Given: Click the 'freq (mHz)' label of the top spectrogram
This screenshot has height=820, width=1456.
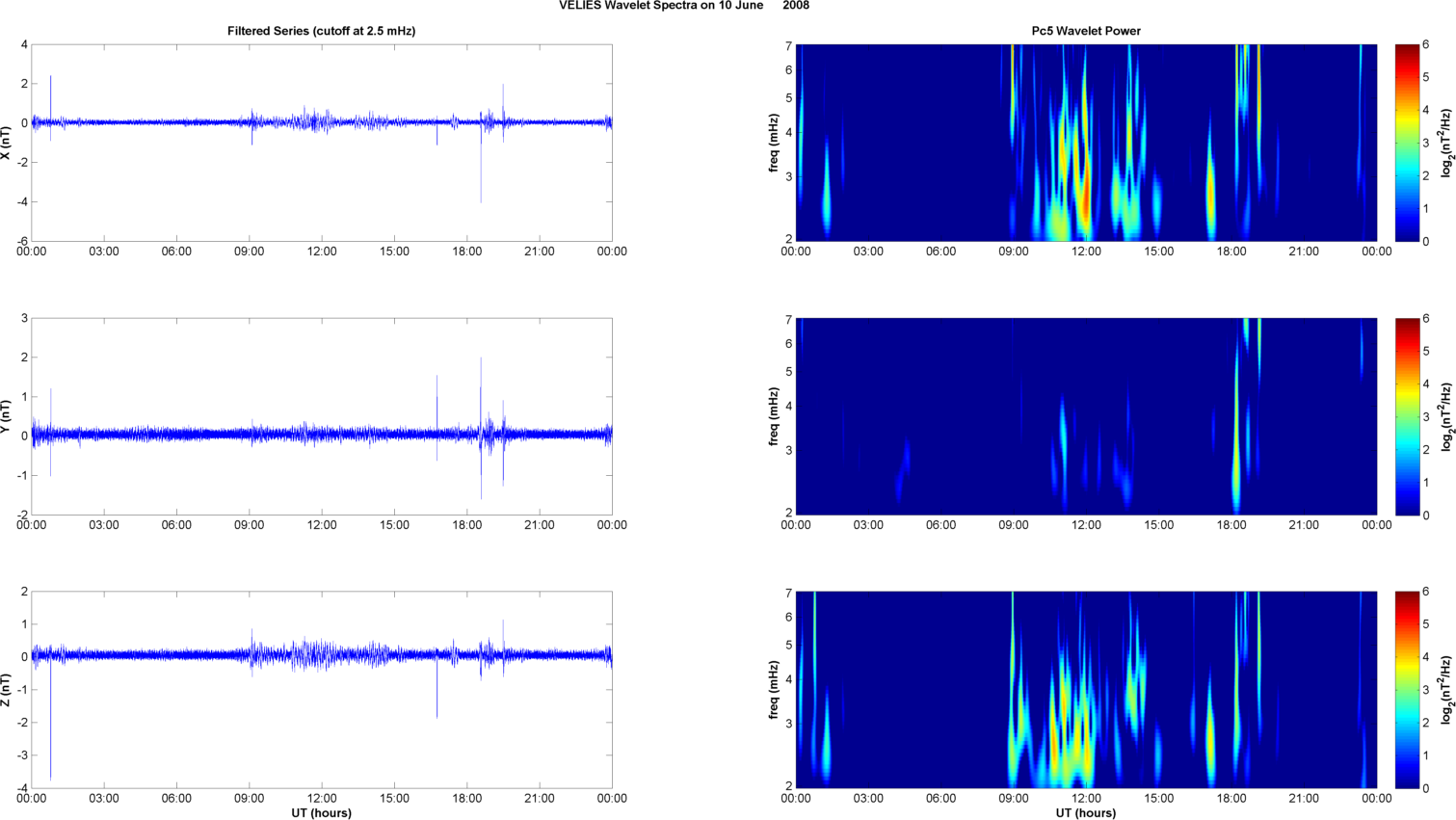Looking at the screenshot, I should [774, 143].
